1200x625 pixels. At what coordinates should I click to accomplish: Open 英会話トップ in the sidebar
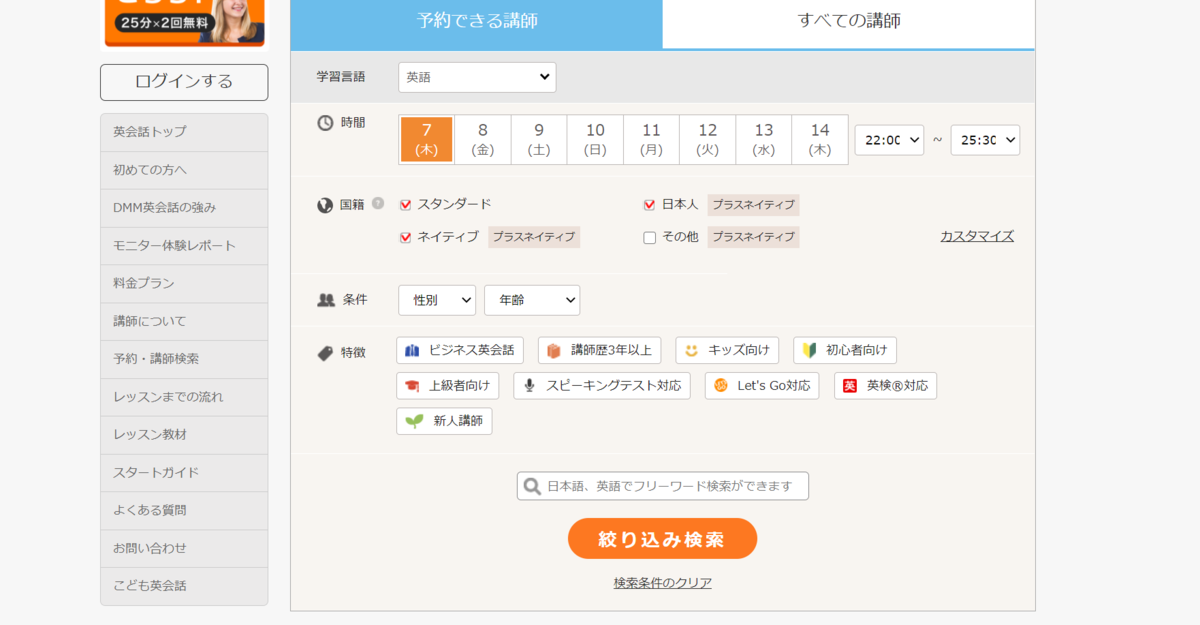(x=184, y=132)
